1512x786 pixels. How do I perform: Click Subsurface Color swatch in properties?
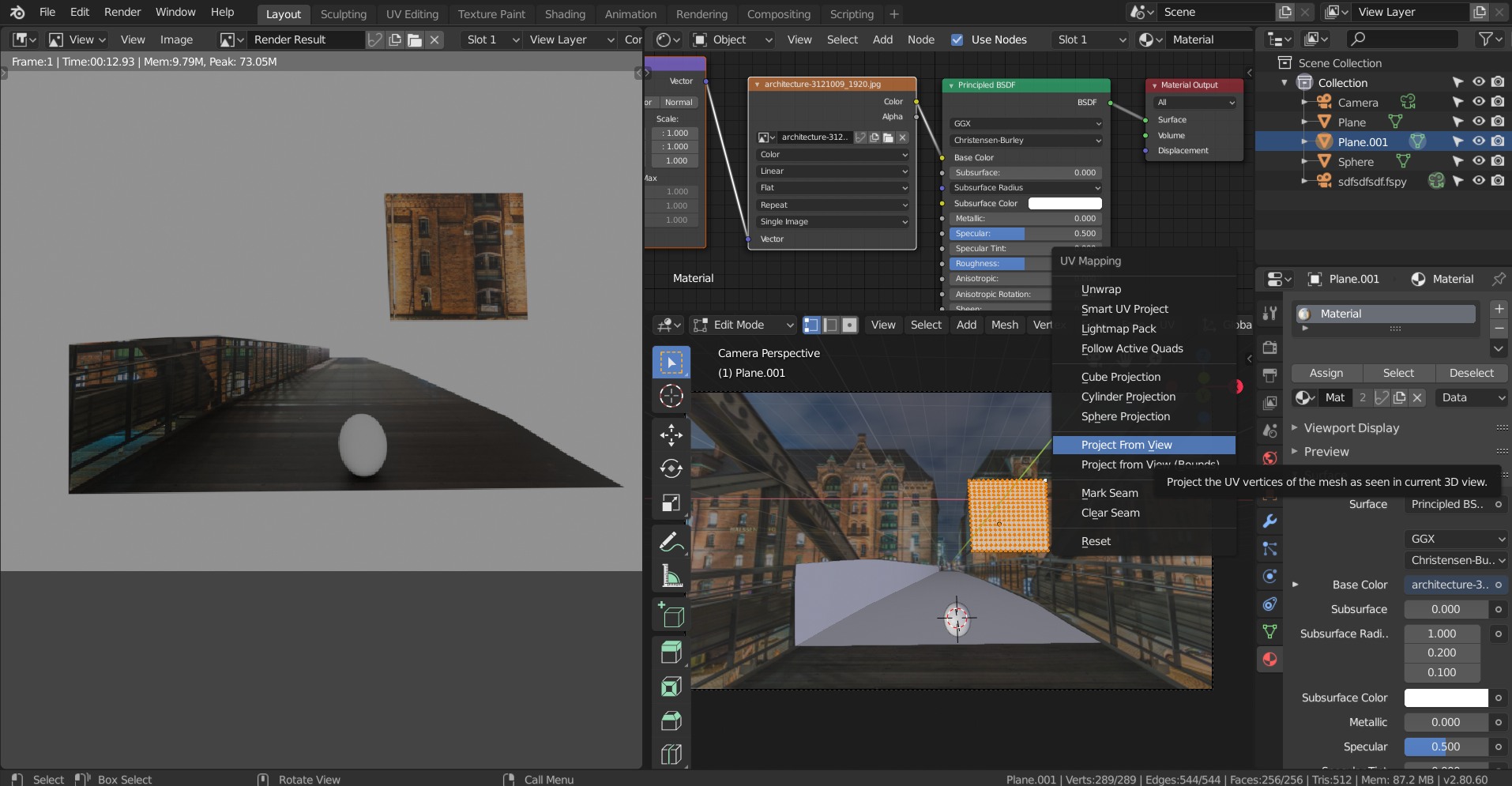coord(1446,698)
